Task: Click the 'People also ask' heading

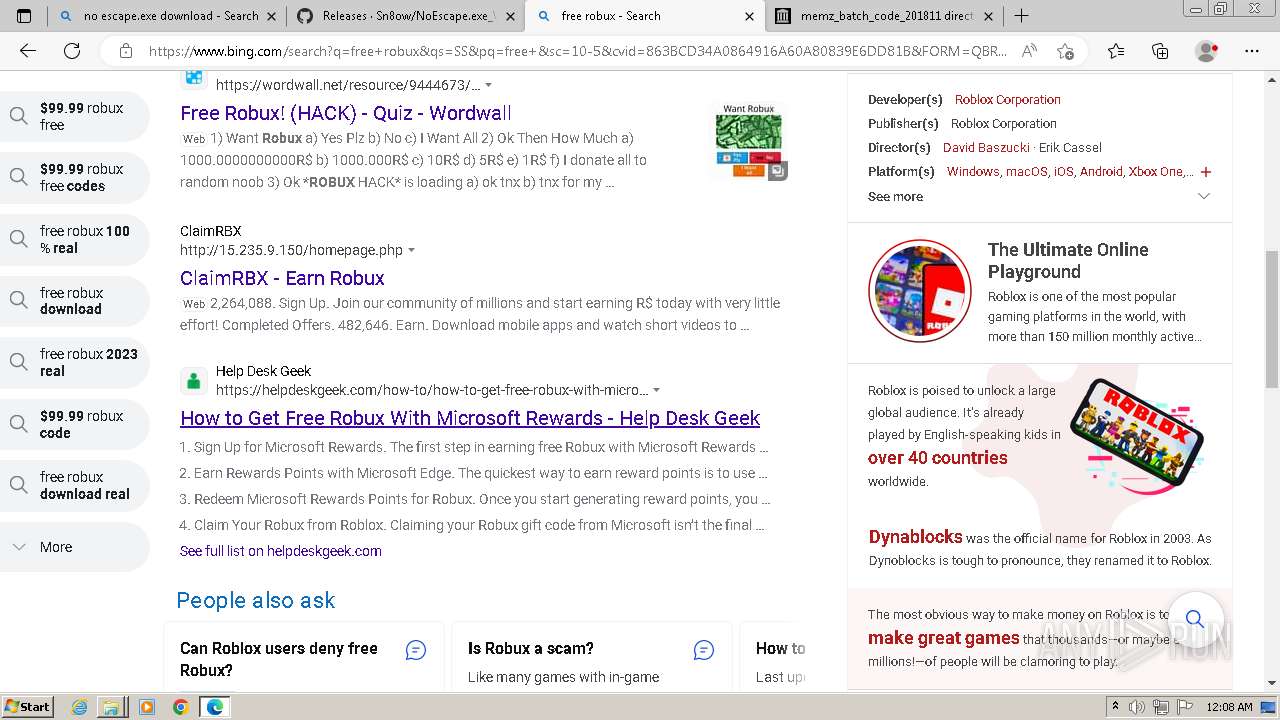Action: click(256, 600)
